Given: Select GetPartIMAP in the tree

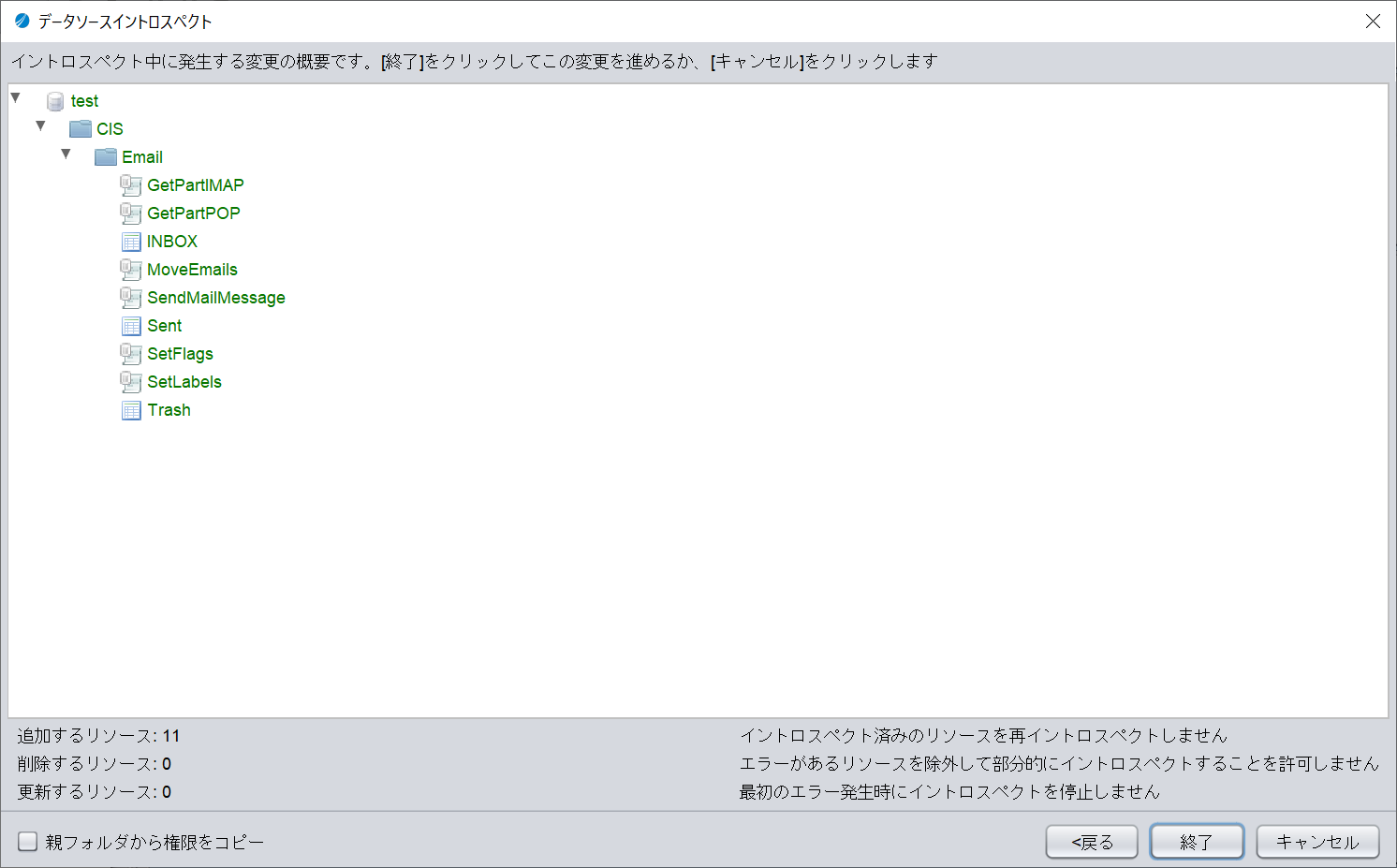Looking at the screenshot, I should click(x=196, y=185).
